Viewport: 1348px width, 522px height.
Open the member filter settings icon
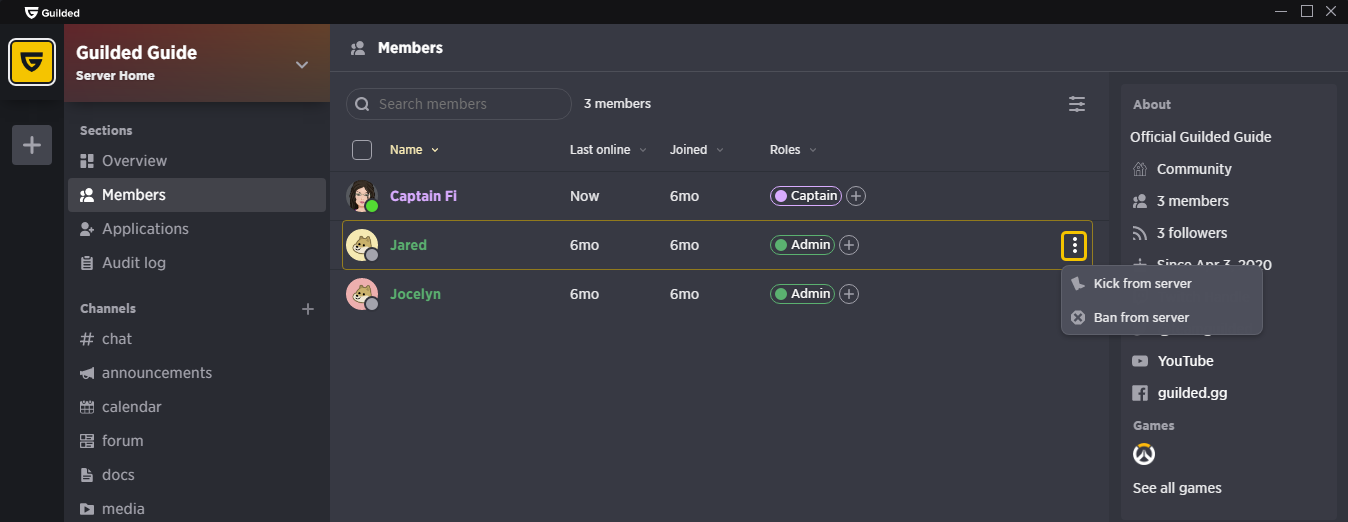tap(1077, 104)
